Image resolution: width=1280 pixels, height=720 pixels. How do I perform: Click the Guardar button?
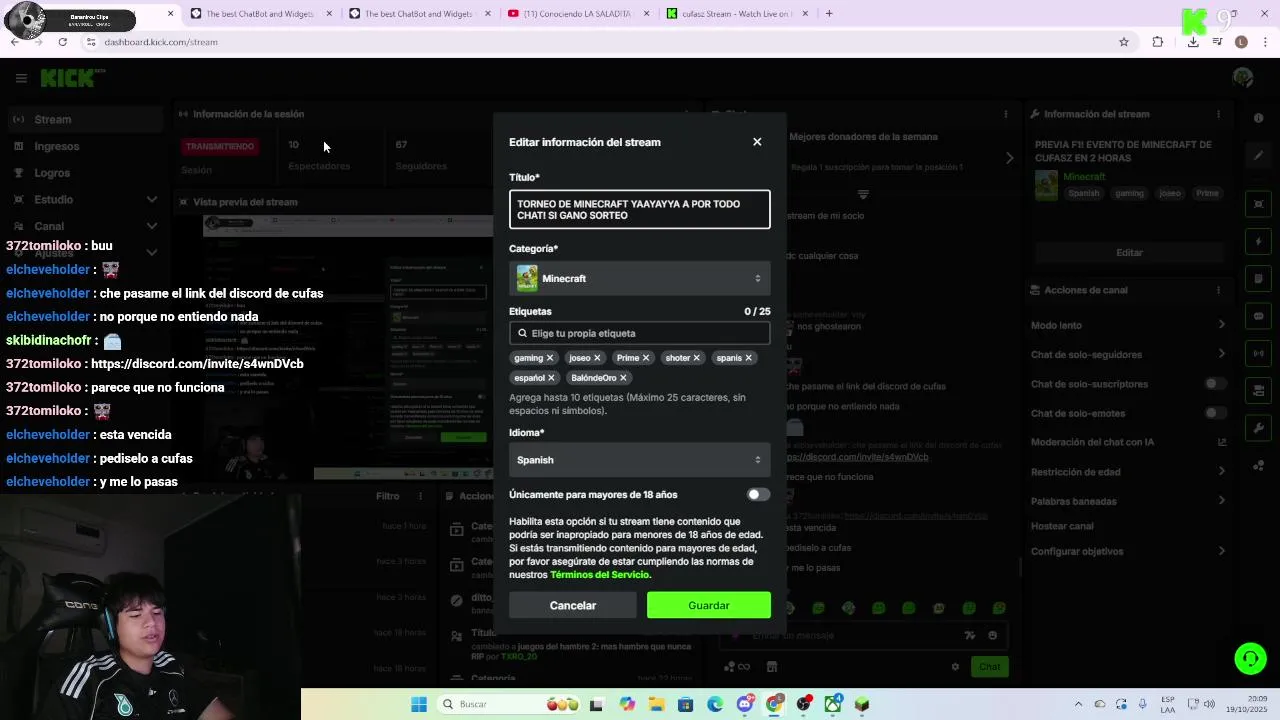pyautogui.click(x=709, y=605)
